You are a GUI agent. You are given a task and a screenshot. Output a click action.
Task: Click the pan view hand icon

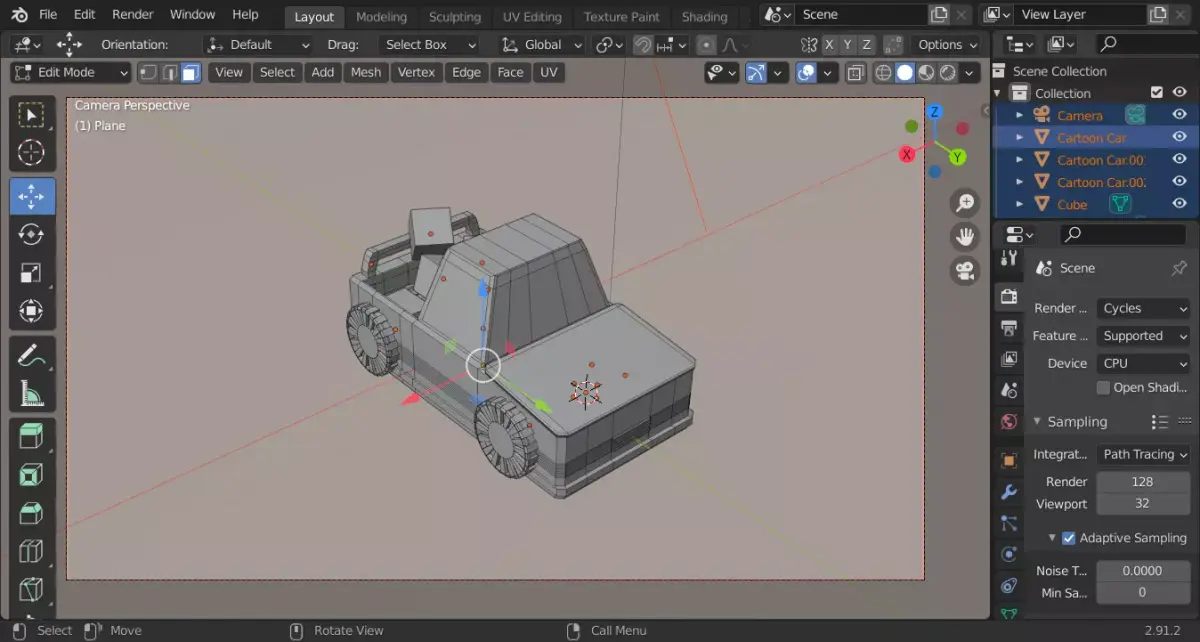click(965, 237)
